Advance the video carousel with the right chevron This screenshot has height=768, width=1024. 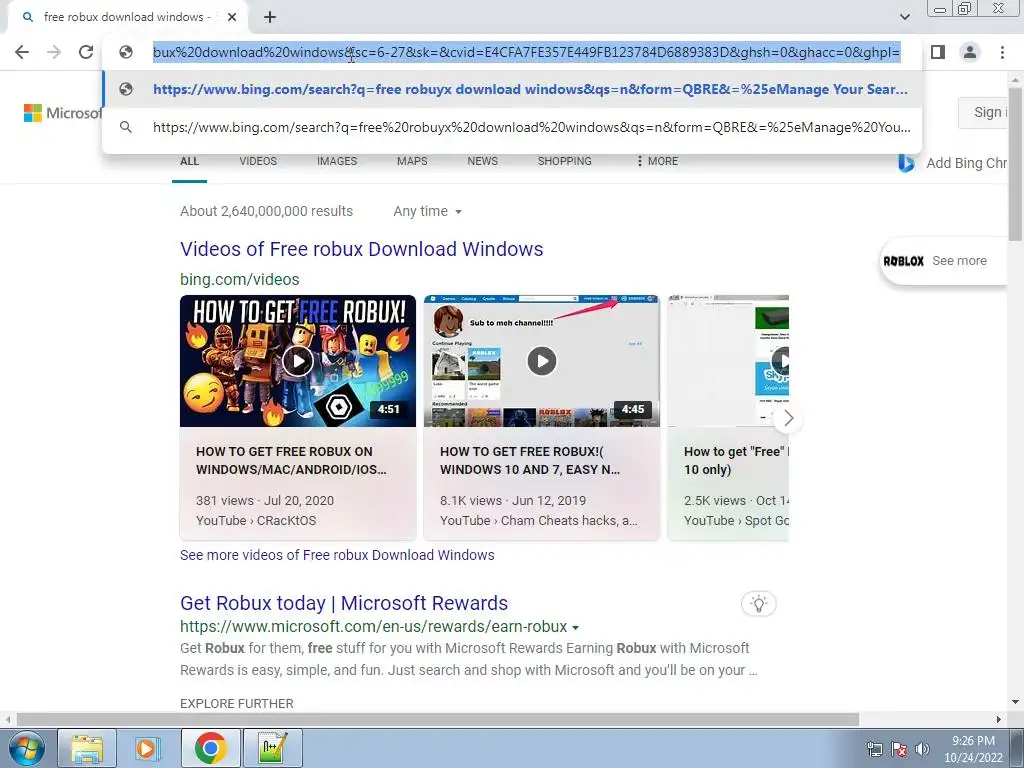788,418
